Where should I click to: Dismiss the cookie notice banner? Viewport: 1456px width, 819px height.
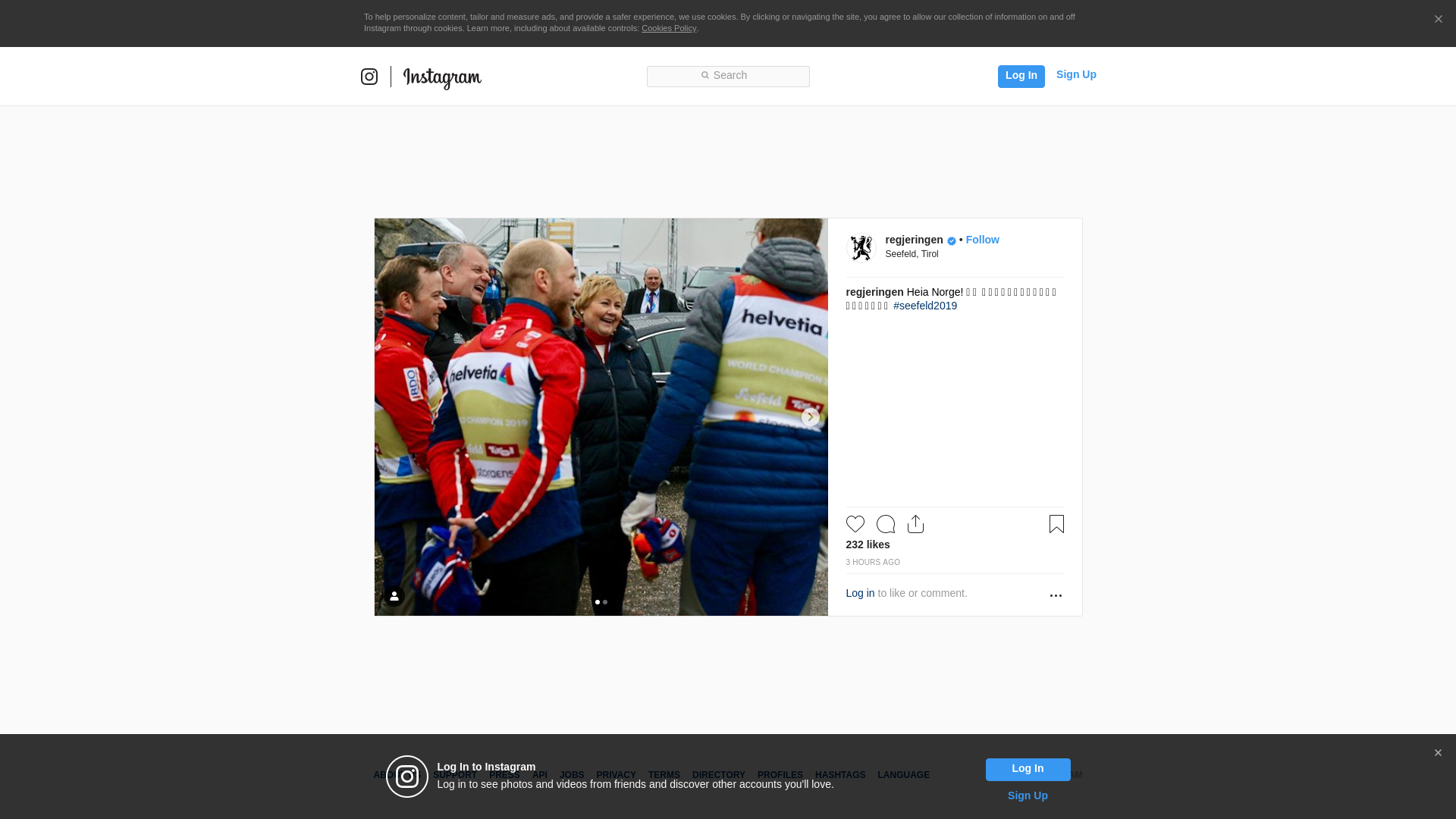(1438, 20)
